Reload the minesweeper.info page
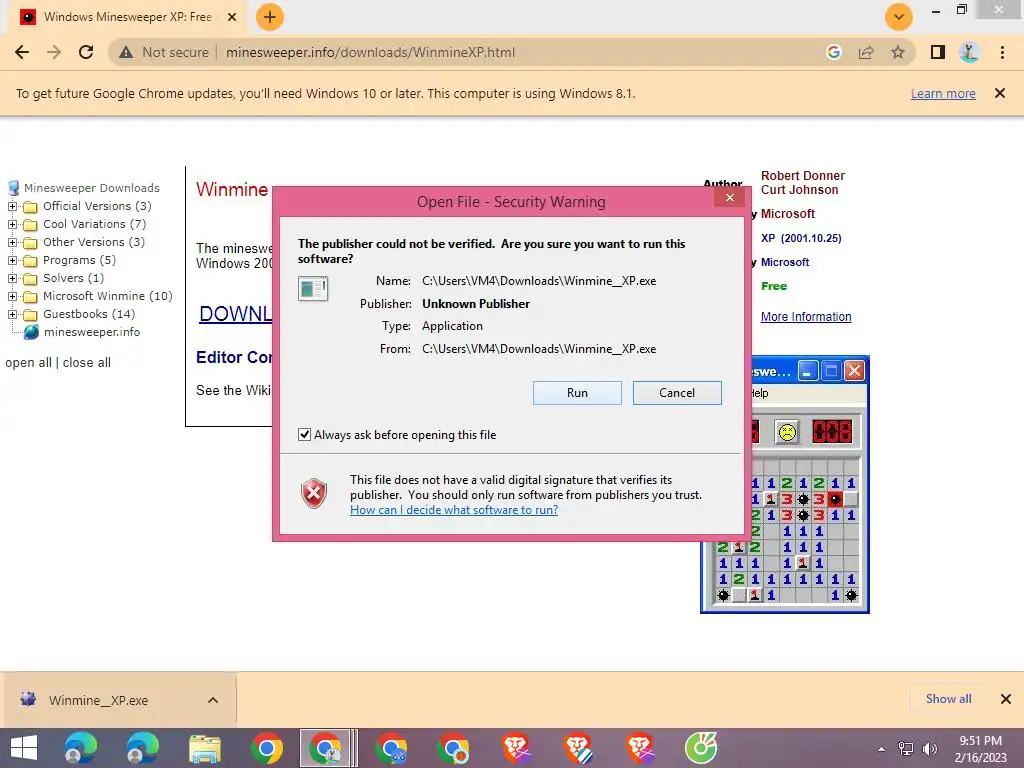 pyautogui.click(x=86, y=52)
